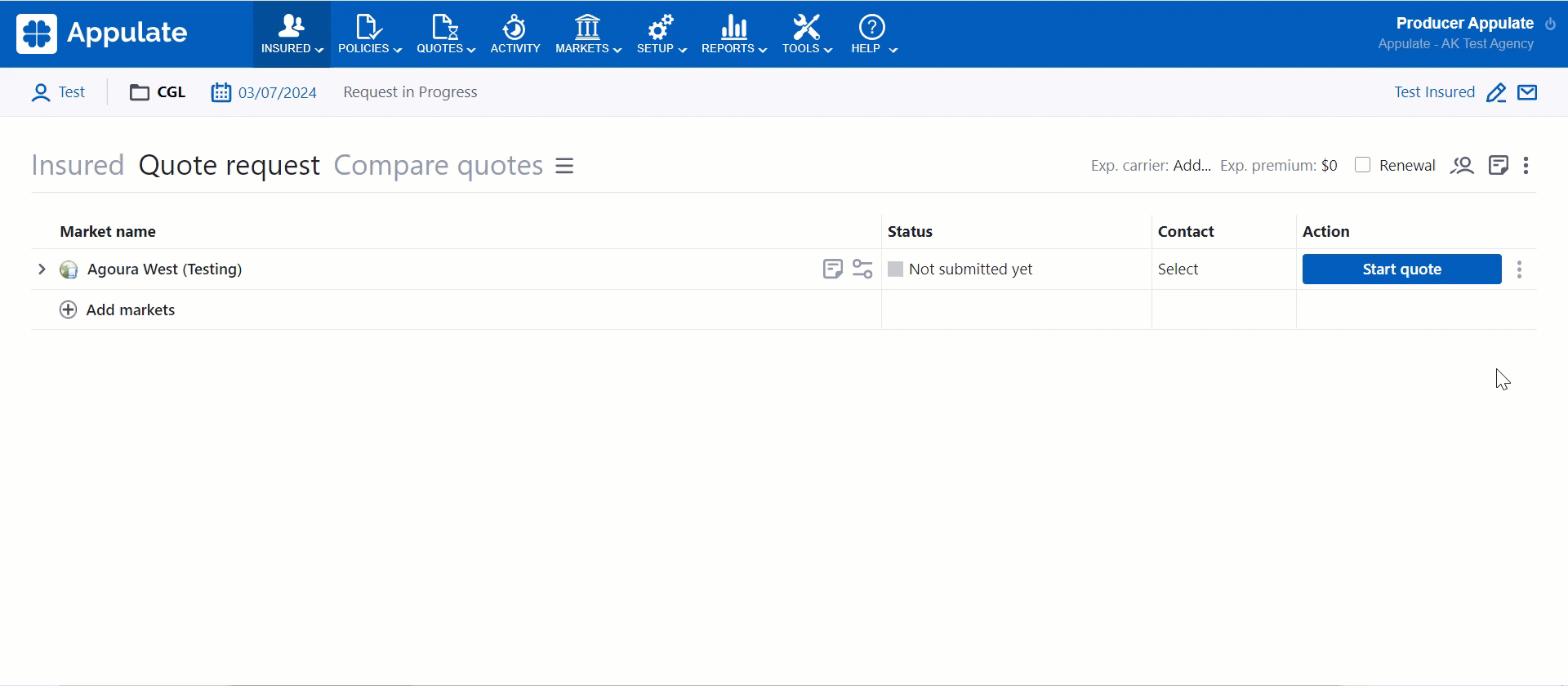Click the envelope email icon
The height and width of the screenshot is (686, 1568).
(1527, 92)
